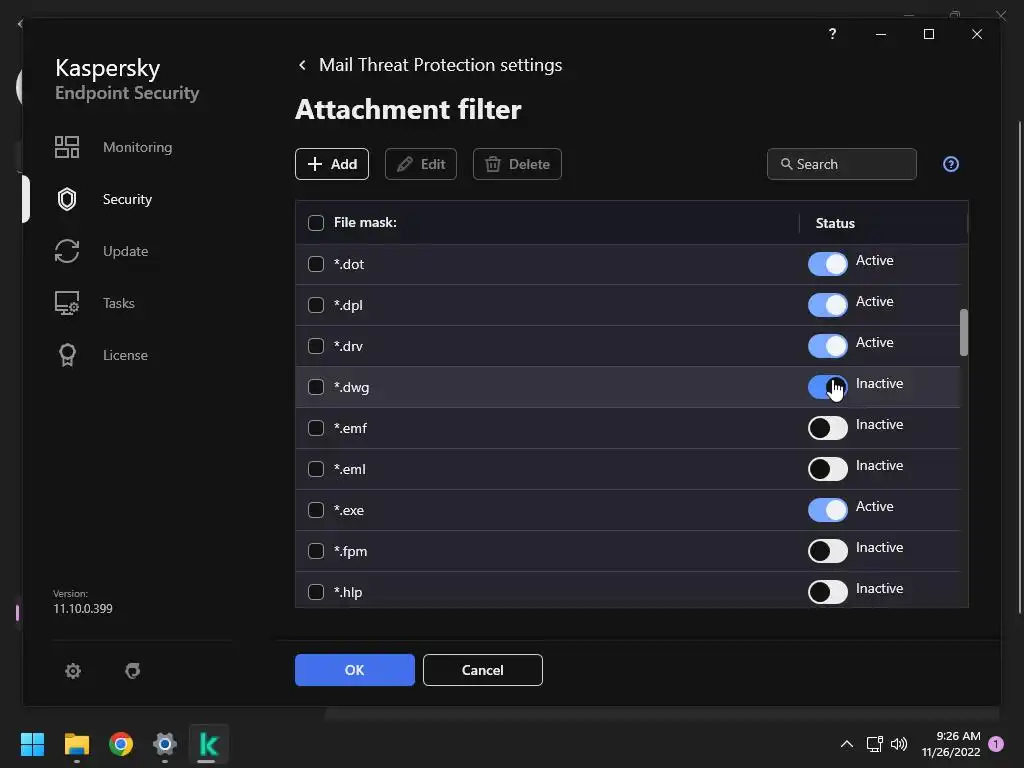Select all file masks checkbox
1024x768 pixels.
click(x=315, y=223)
